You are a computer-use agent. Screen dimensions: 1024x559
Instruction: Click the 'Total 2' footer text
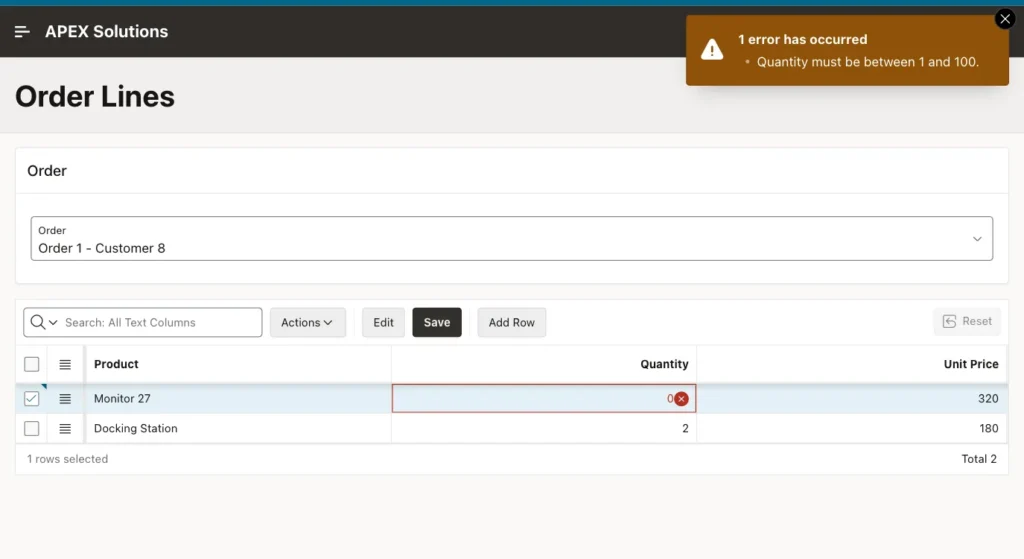(x=979, y=459)
